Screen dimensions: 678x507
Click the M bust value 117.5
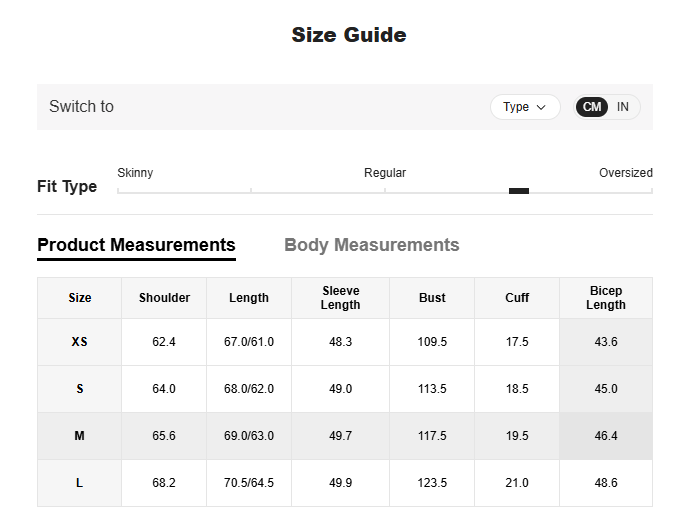coord(432,436)
